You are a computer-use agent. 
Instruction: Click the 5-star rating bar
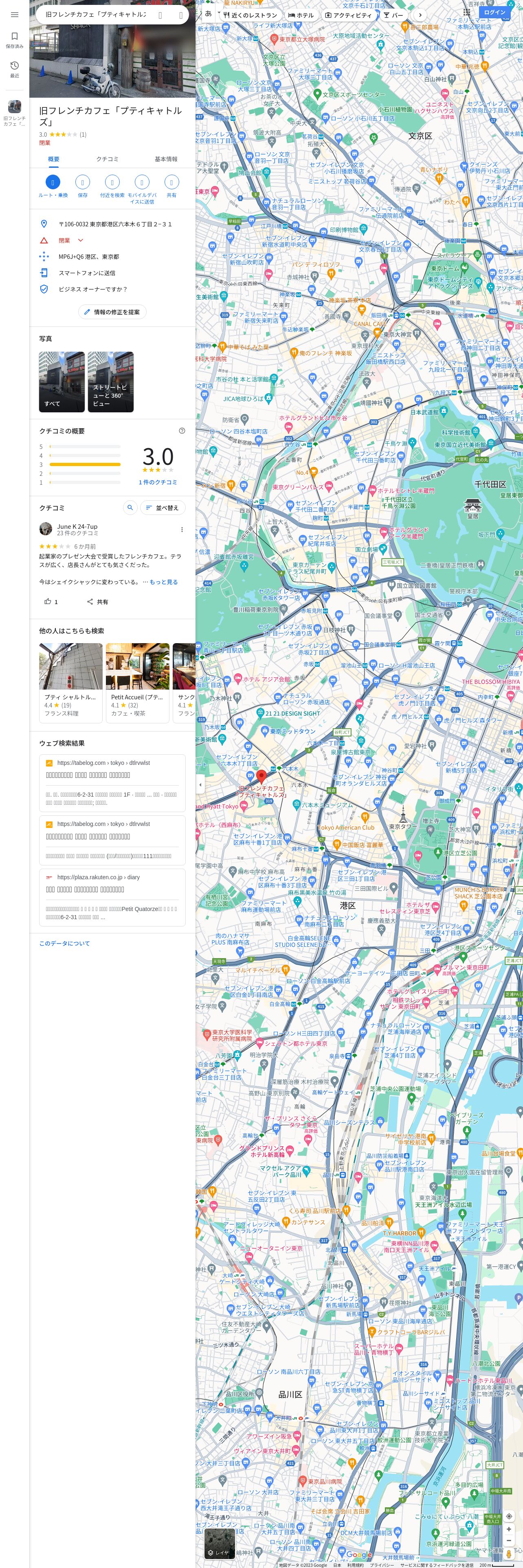tap(85, 447)
